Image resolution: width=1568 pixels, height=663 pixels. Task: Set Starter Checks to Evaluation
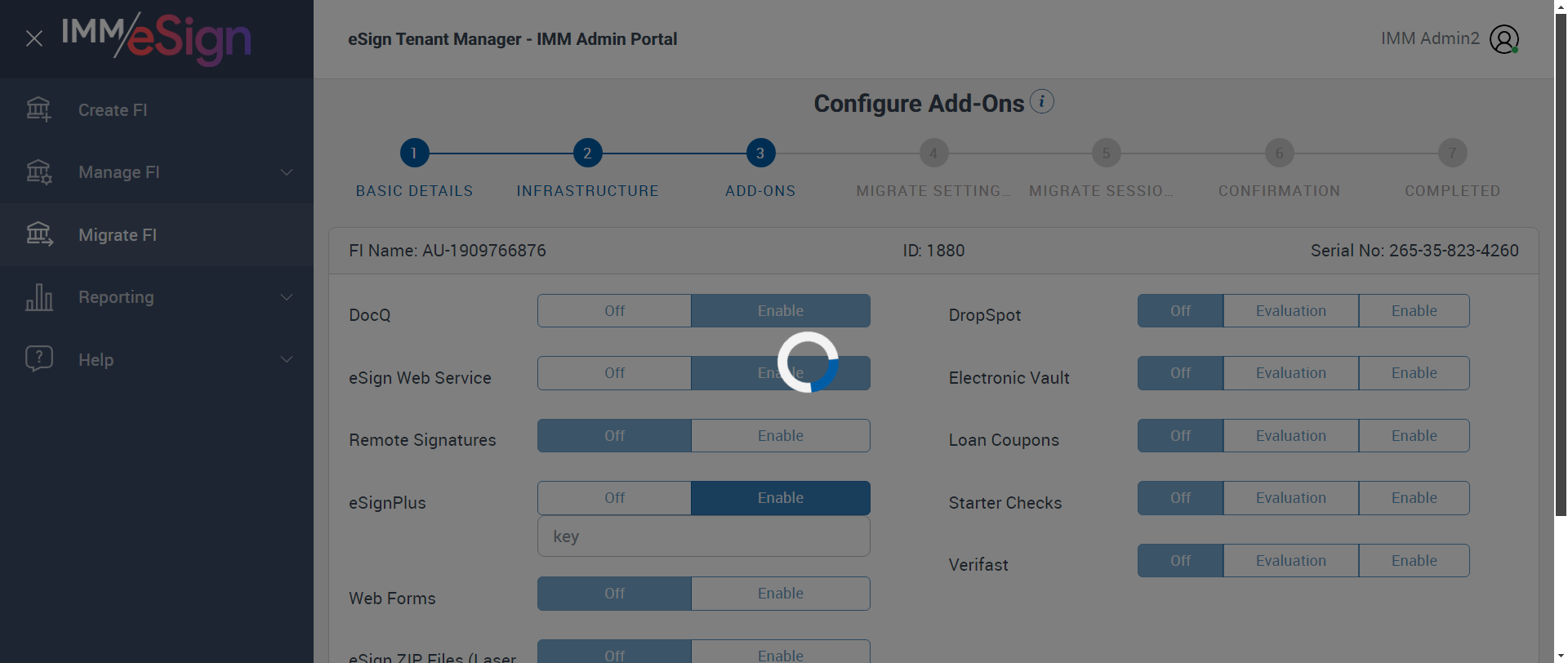pyautogui.click(x=1291, y=498)
